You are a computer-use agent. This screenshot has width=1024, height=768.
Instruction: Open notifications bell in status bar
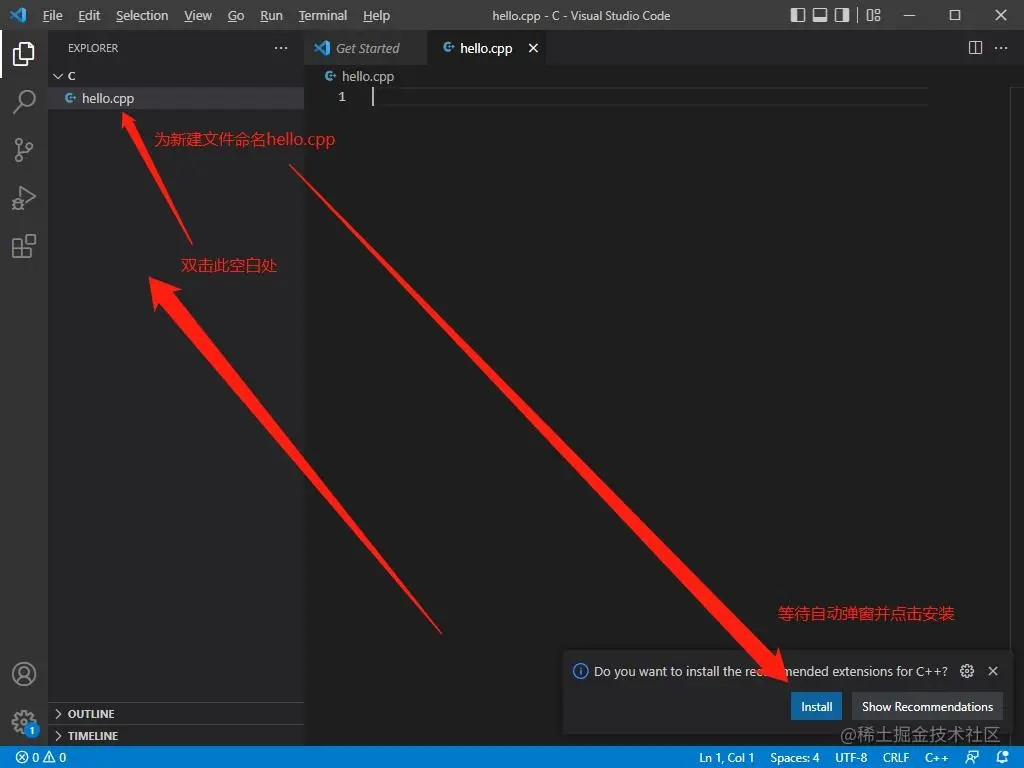(x=1002, y=758)
